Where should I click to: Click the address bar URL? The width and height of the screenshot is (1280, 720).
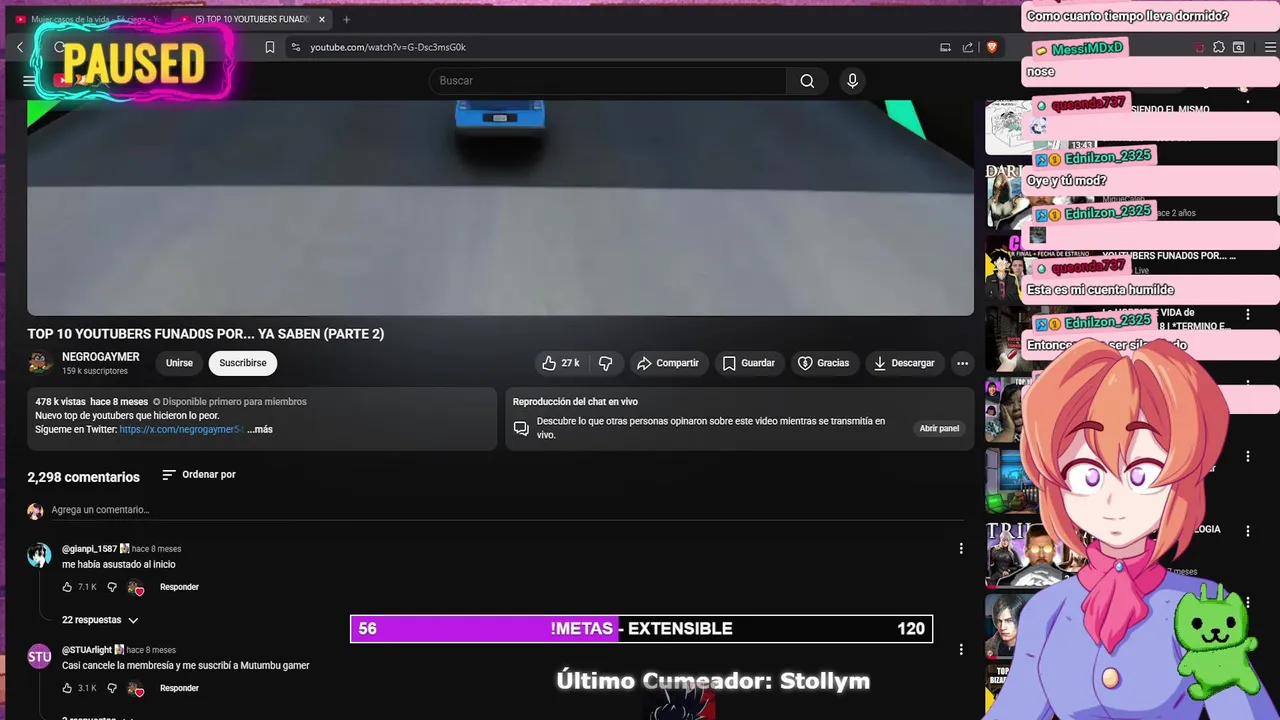[x=388, y=47]
